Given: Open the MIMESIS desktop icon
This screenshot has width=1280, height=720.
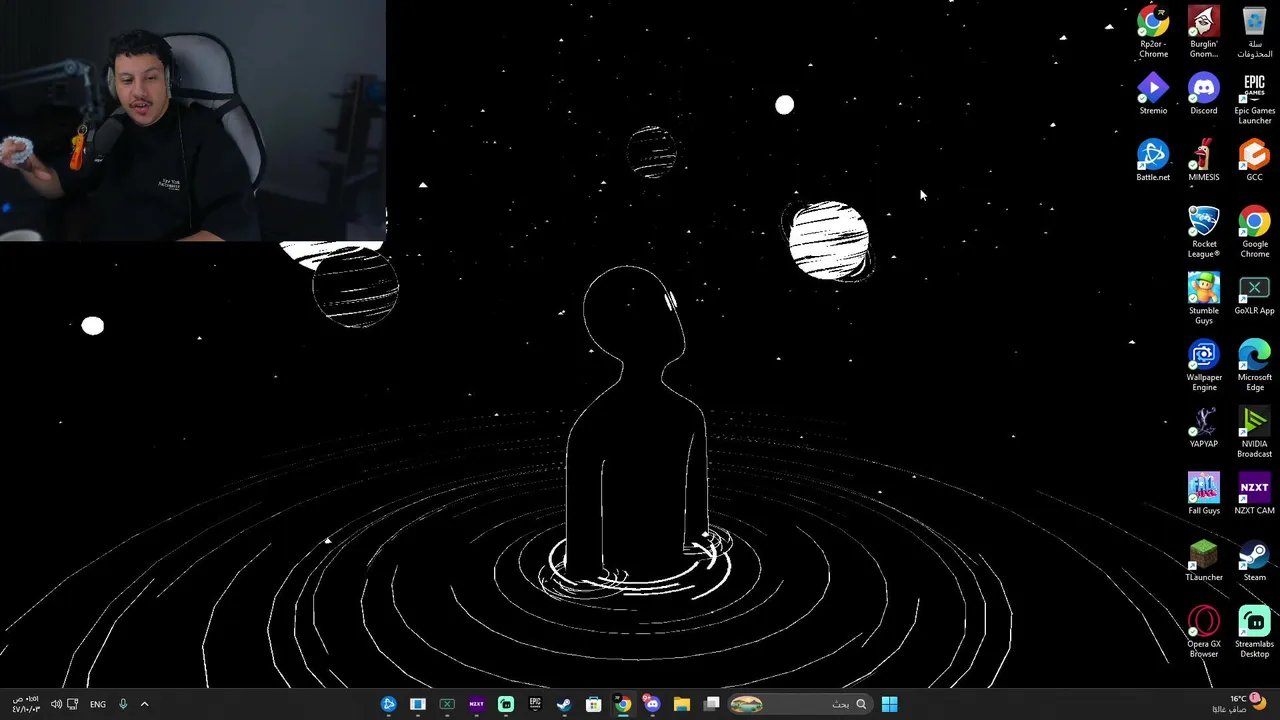Looking at the screenshot, I should pyautogui.click(x=1204, y=160).
